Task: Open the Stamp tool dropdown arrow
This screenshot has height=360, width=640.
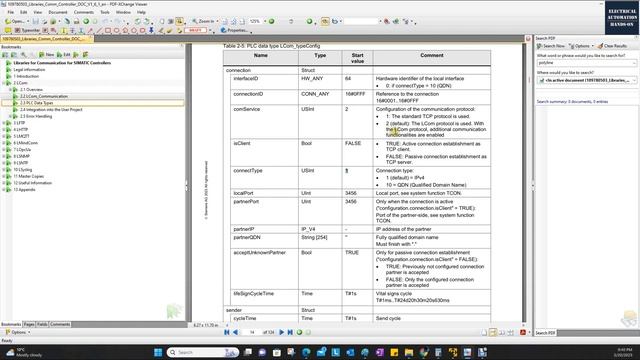Action: [x=210, y=31]
